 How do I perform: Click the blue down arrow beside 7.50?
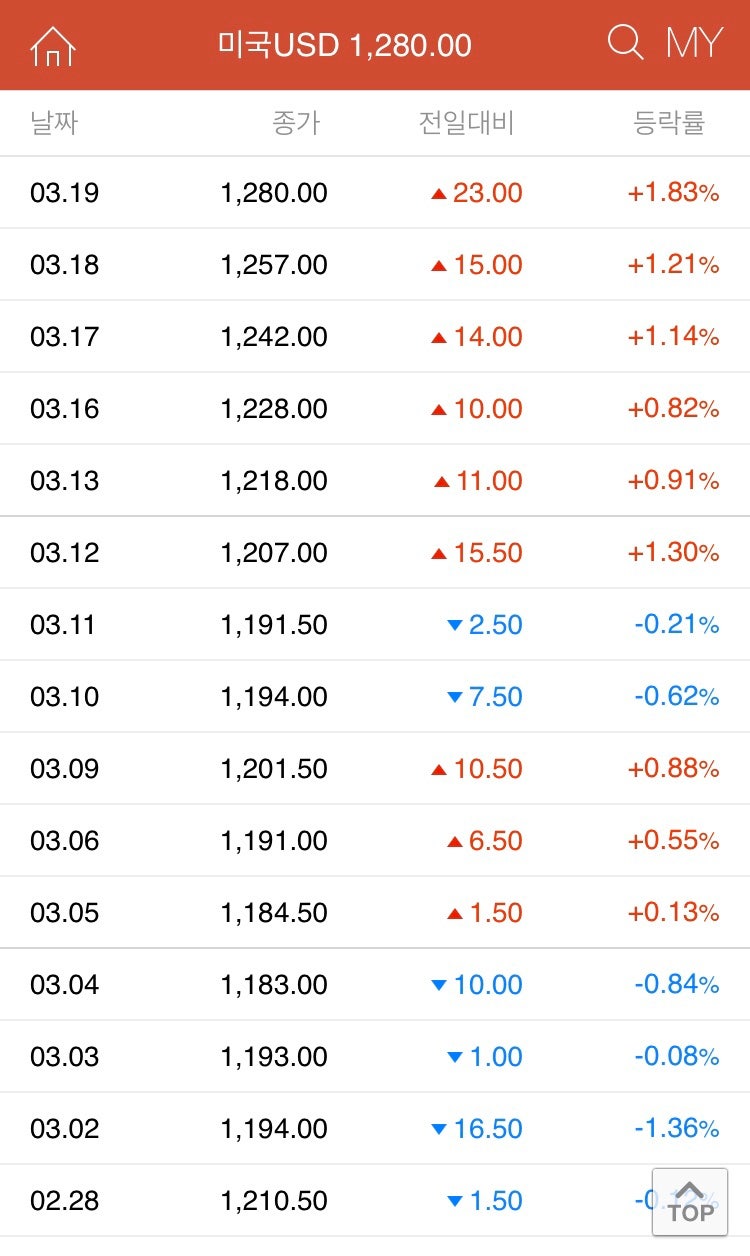pos(455,698)
